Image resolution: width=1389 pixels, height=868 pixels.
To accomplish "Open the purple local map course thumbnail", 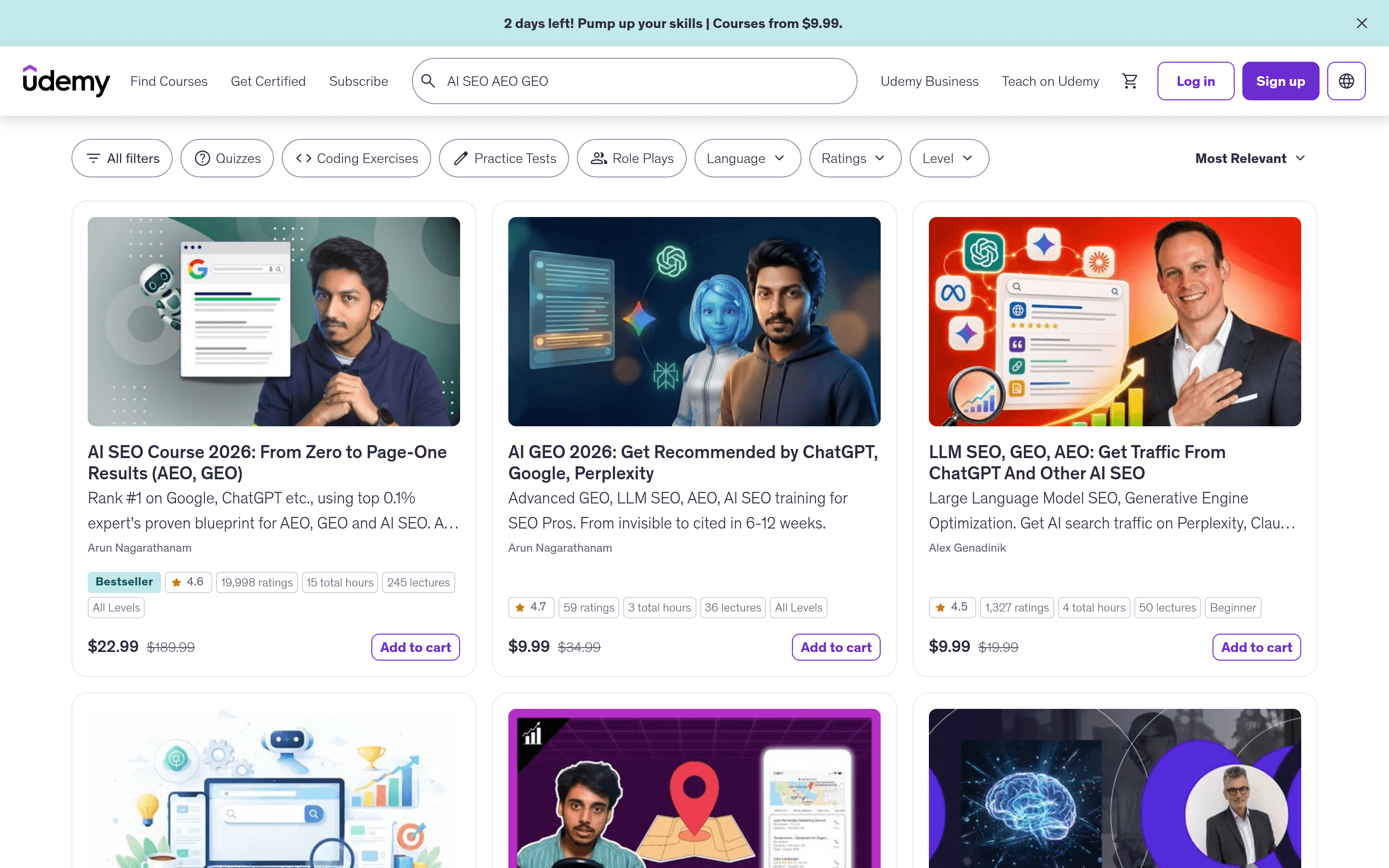I will 694,788.
